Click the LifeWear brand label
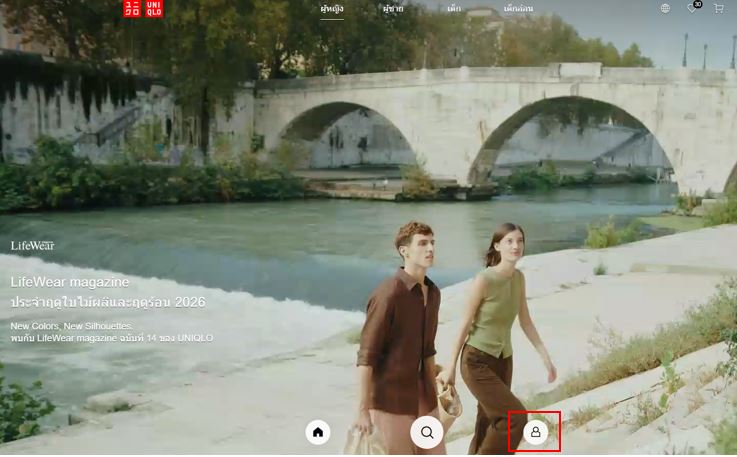The image size is (737, 457). pyautogui.click(x=32, y=245)
